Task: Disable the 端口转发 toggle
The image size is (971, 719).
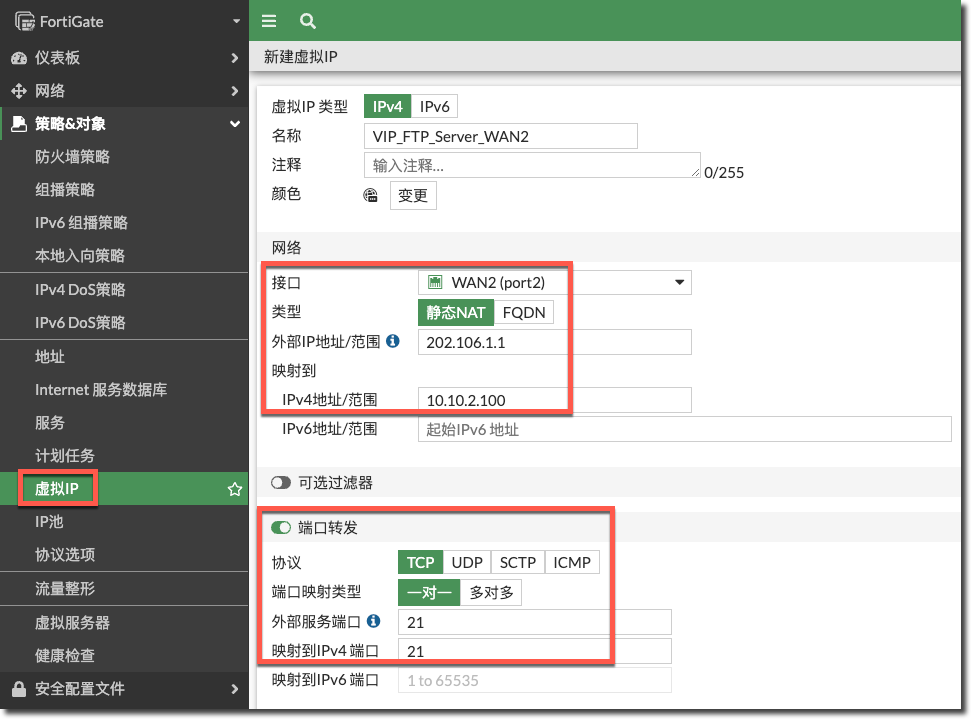Action: (281, 527)
